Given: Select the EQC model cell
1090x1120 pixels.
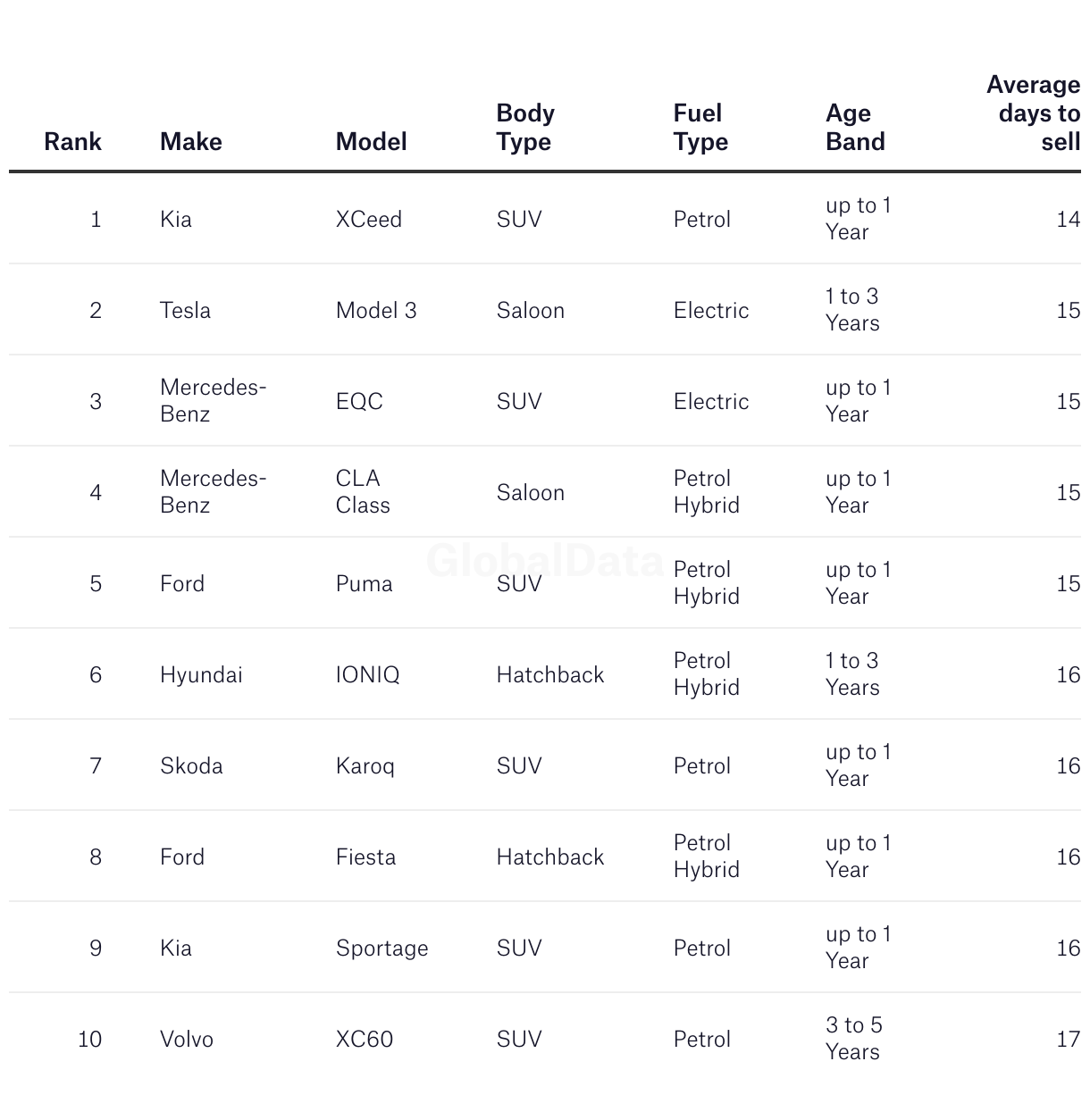Looking at the screenshot, I should click(x=359, y=401).
